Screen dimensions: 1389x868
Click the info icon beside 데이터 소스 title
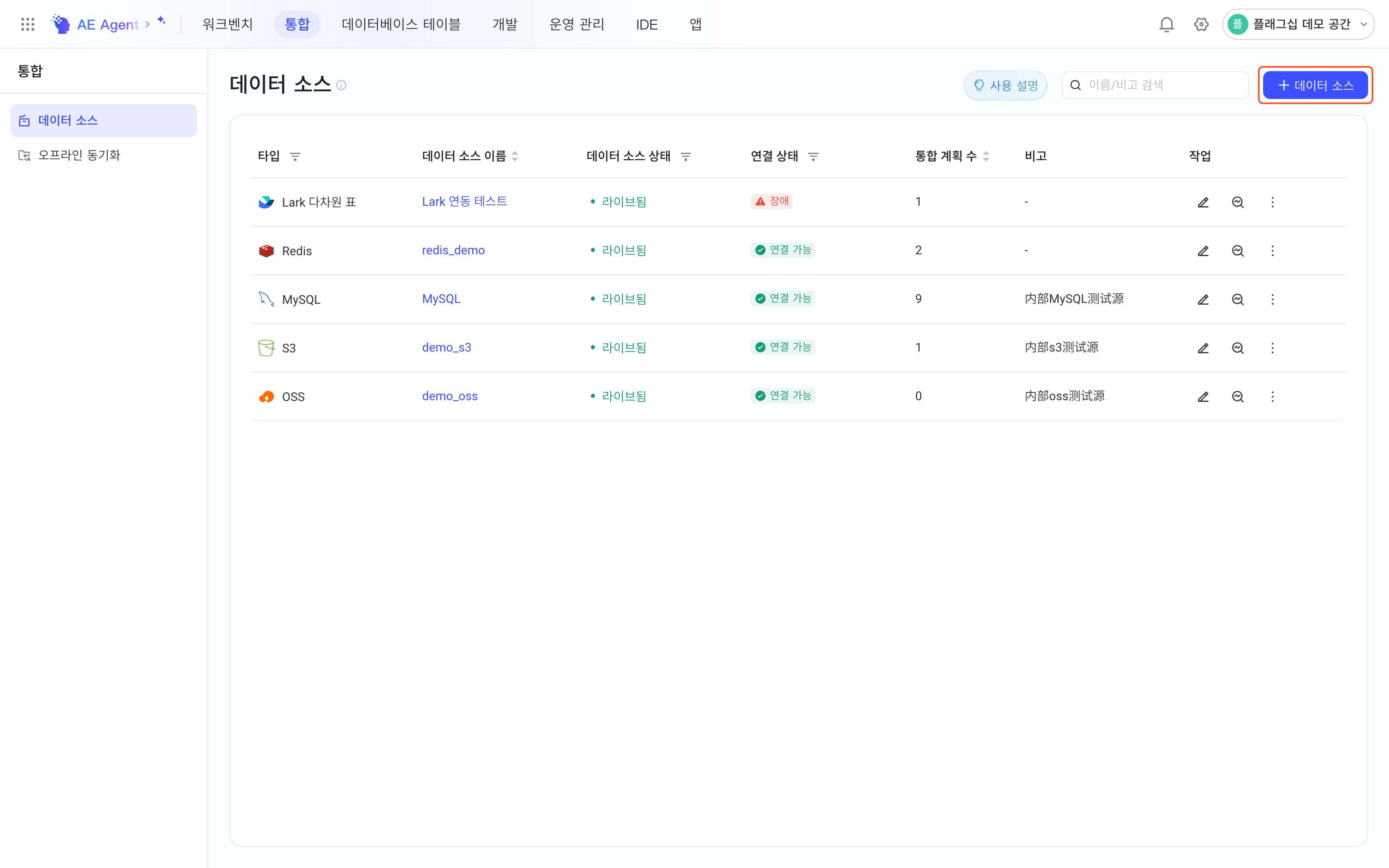(x=341, y=85)
